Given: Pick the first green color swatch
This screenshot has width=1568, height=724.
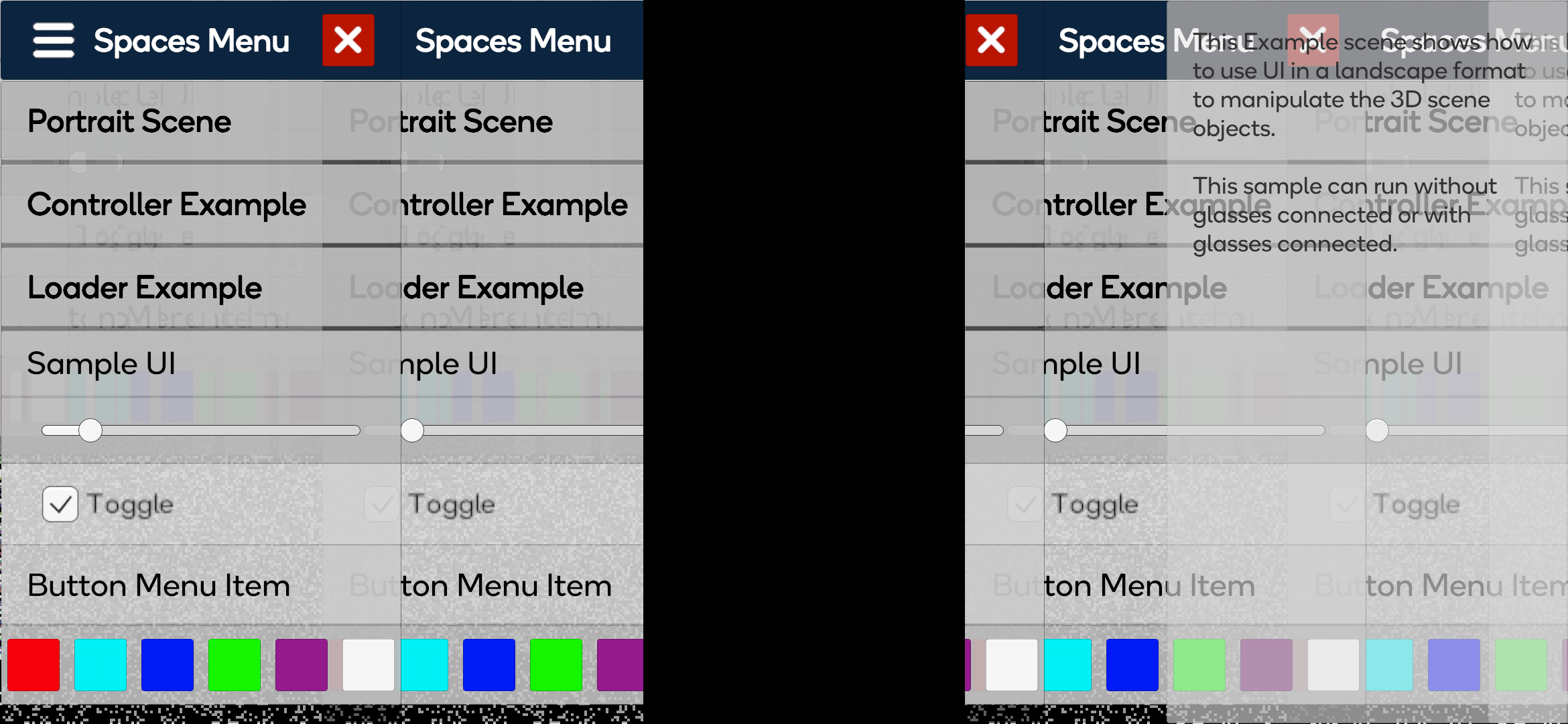Looking at the screenshot, I should tap(235, 665).
